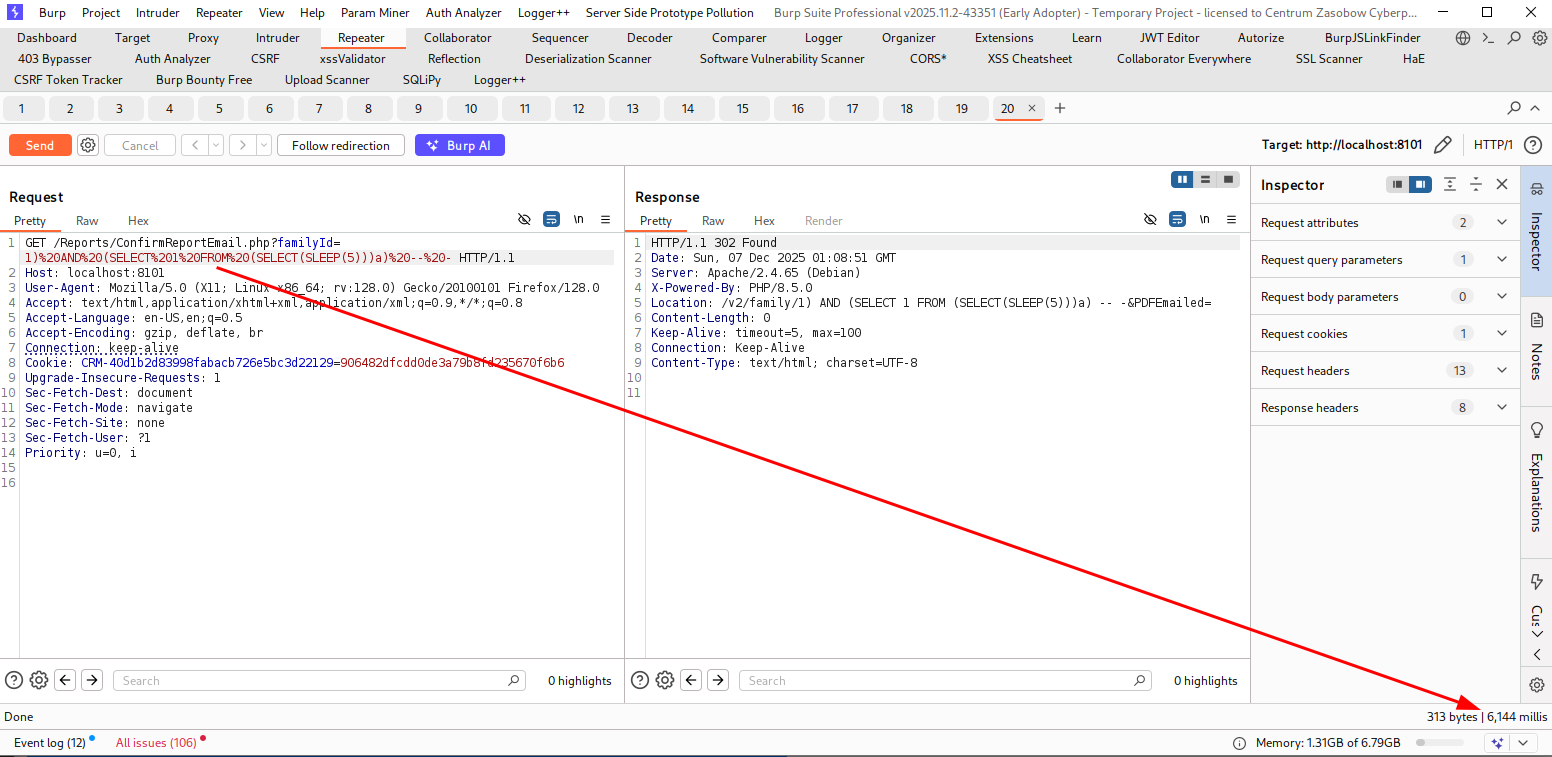Click Follow redirection button

pos(341,145)
